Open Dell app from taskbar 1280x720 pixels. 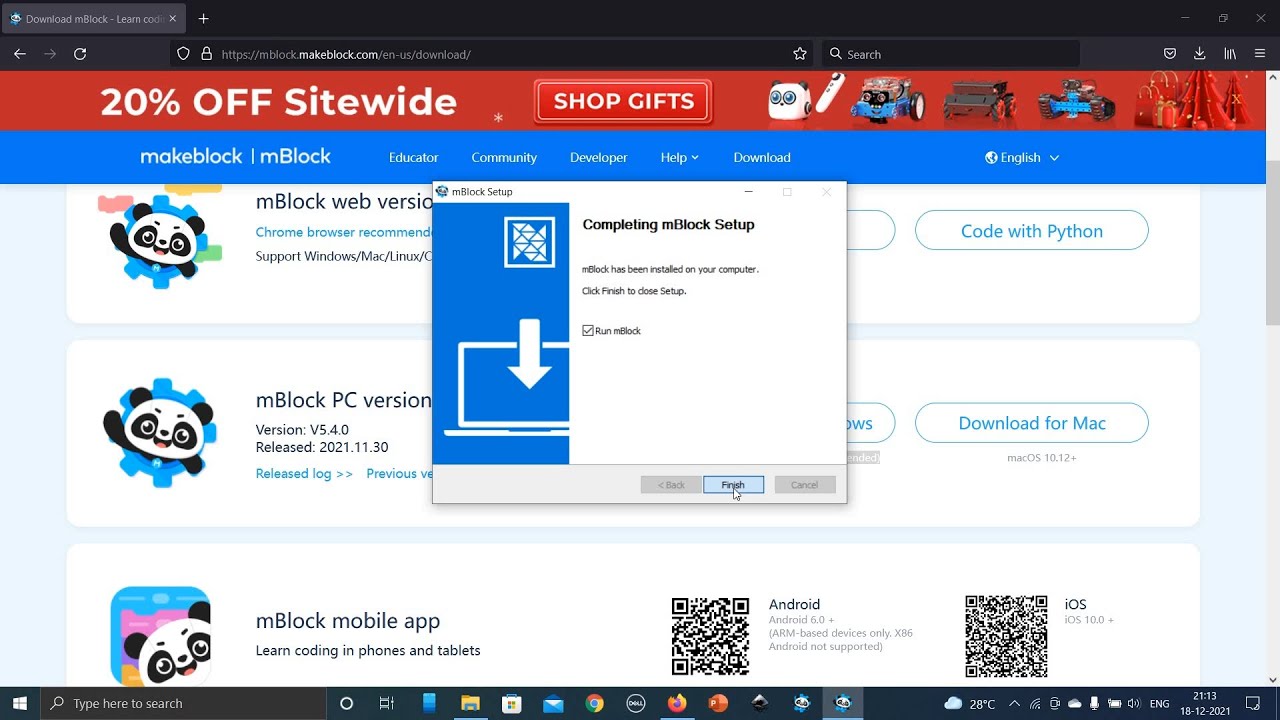tap(635, 703)
